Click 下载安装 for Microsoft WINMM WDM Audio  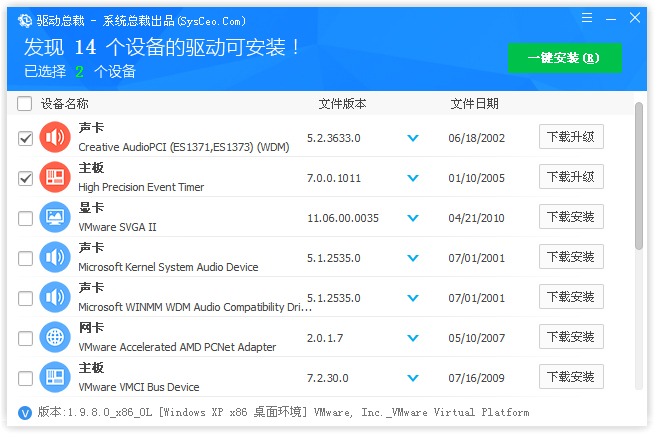point(571,296)
